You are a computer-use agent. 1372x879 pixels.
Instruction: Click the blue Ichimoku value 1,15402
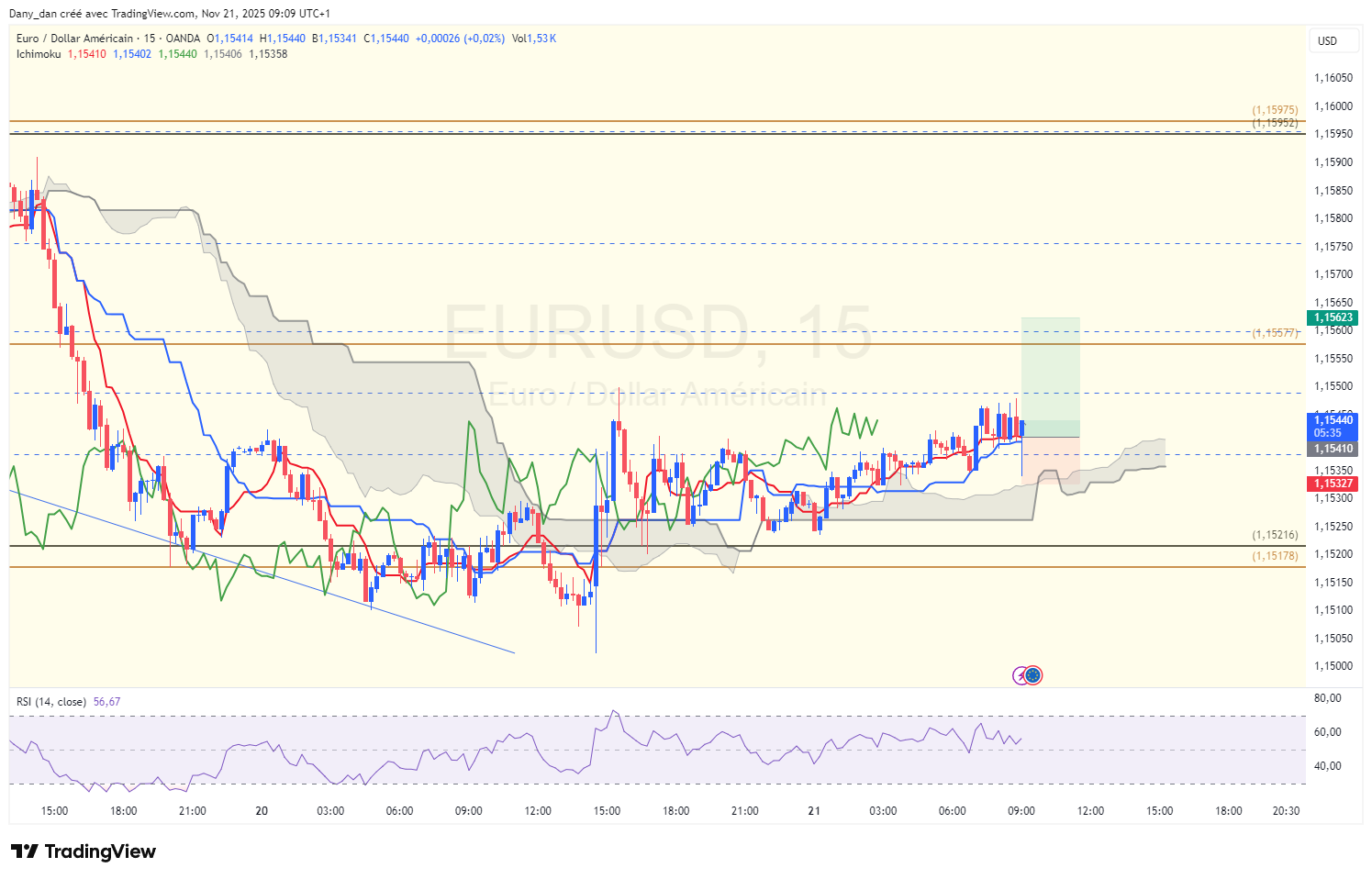132,54
